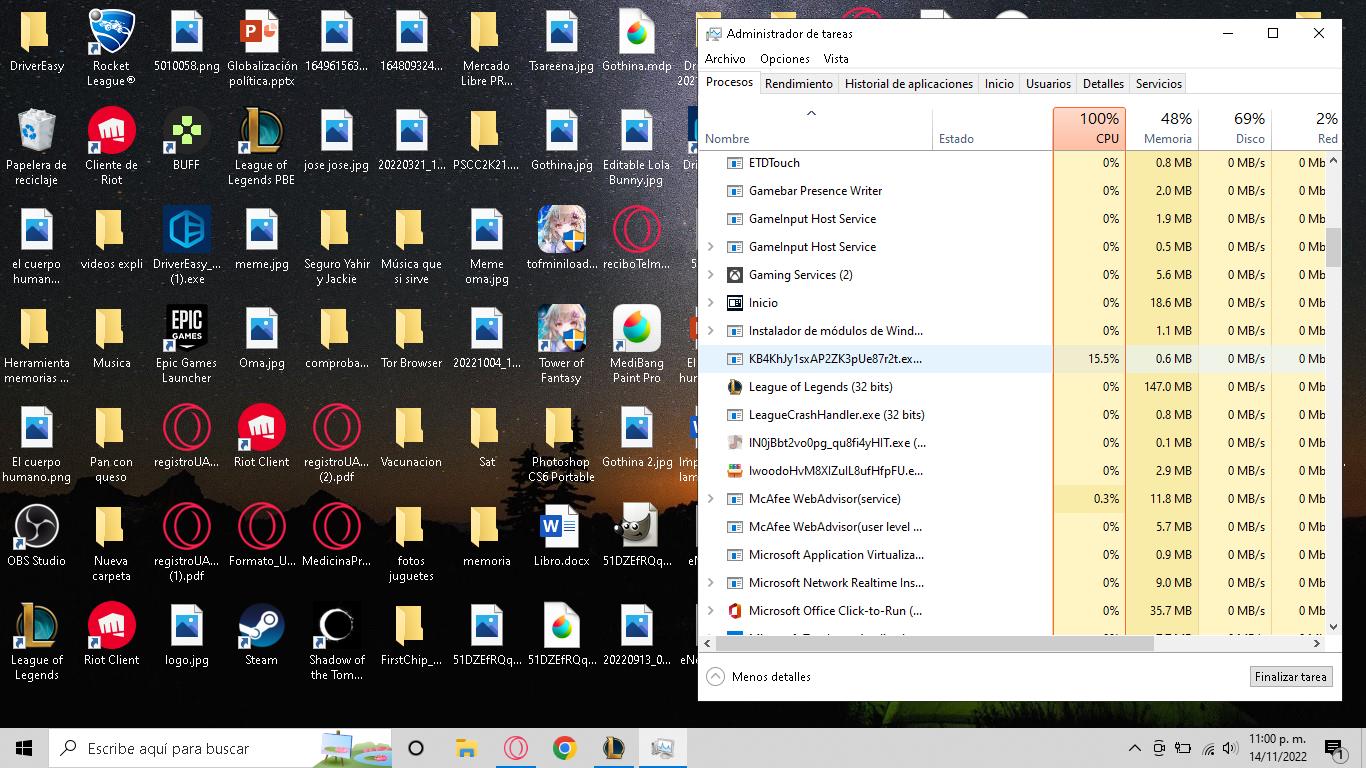This screenshot has height=768, width=1366.
Task: Open File Explorer from the taskbar
Action: point(466,748)
